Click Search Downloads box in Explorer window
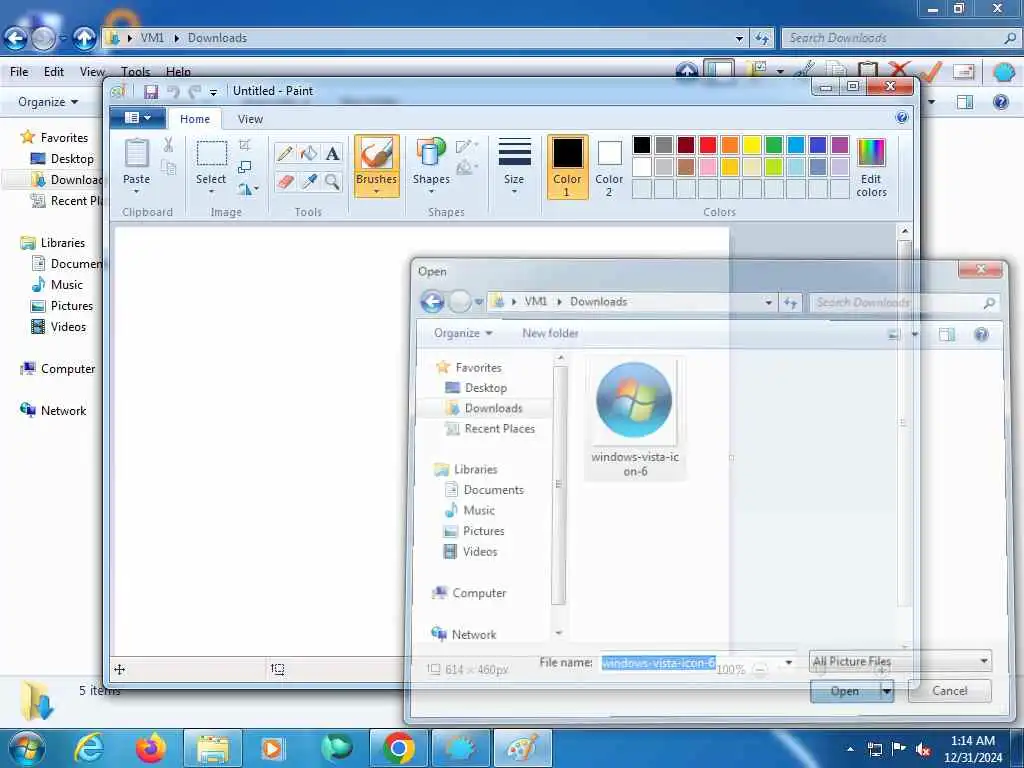The image size is (1024, 768). click(900, 39)
